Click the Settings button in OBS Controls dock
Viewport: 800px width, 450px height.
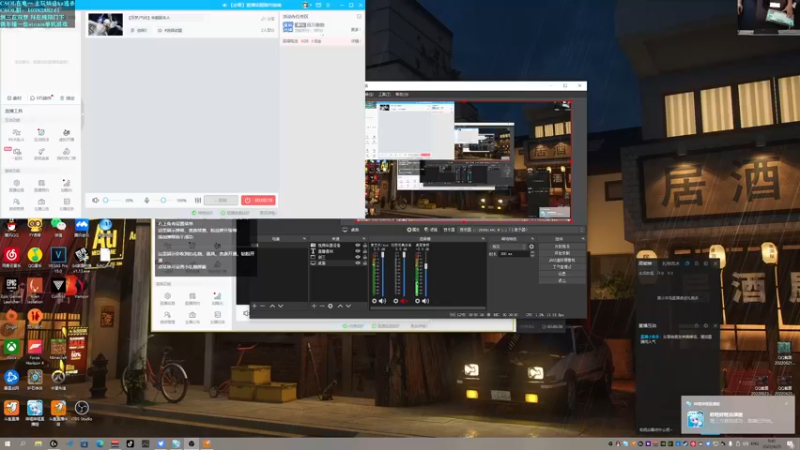pyautogui.click(x=562, y=273)
